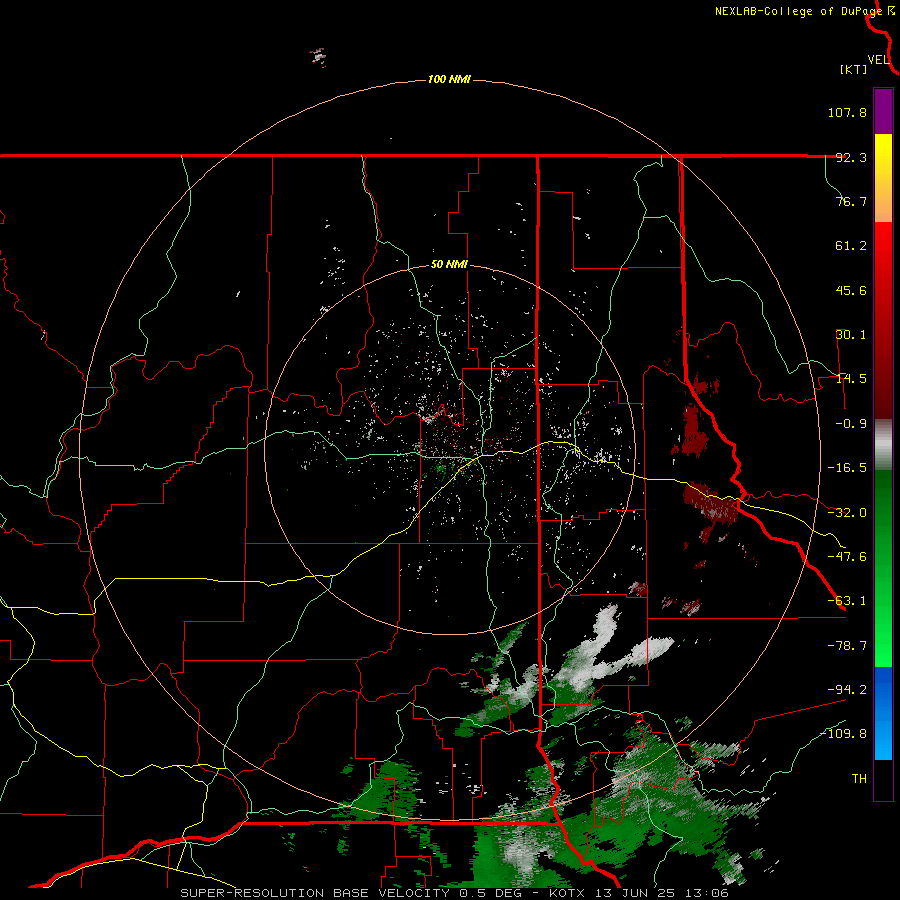Viewport: 900px width, 900px height.
Task: Pick the orange segment of color bar
Action: click(883, 200)
